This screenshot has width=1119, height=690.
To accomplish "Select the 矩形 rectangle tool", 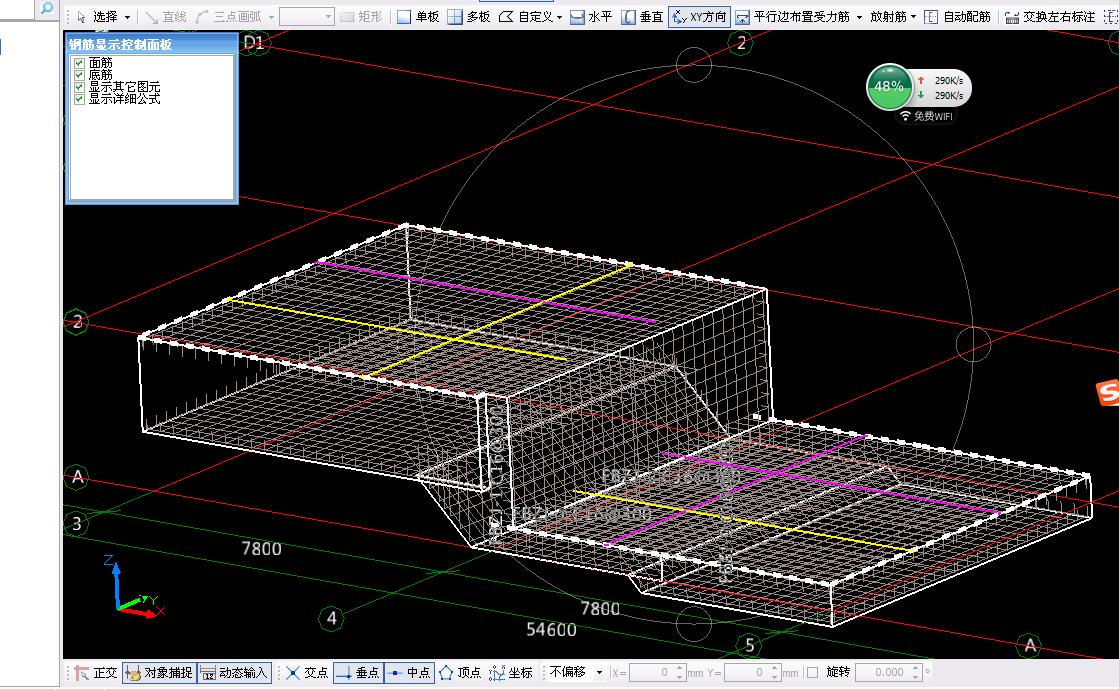I will [362, 16].
